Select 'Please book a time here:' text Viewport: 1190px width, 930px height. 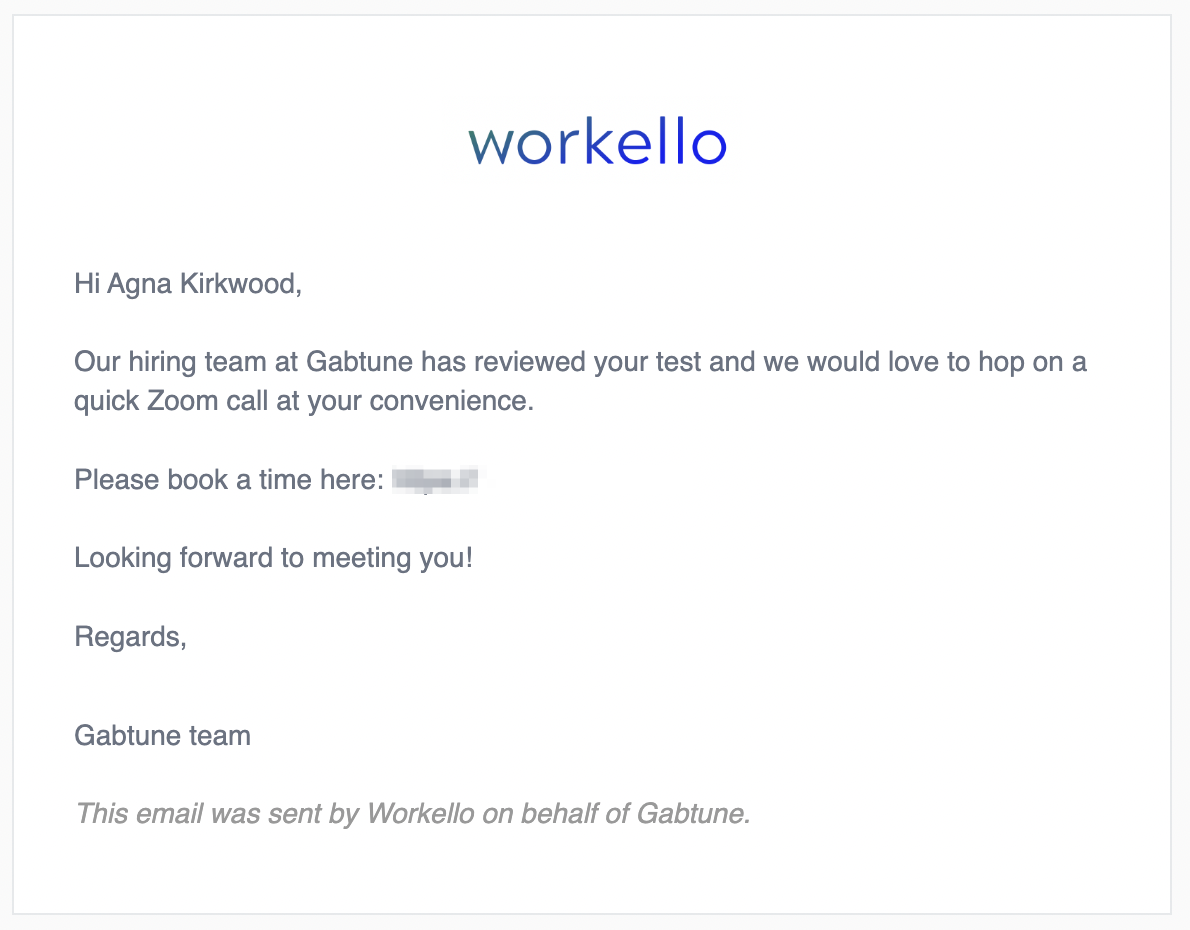pyautogui.click(x=229, y=480)
